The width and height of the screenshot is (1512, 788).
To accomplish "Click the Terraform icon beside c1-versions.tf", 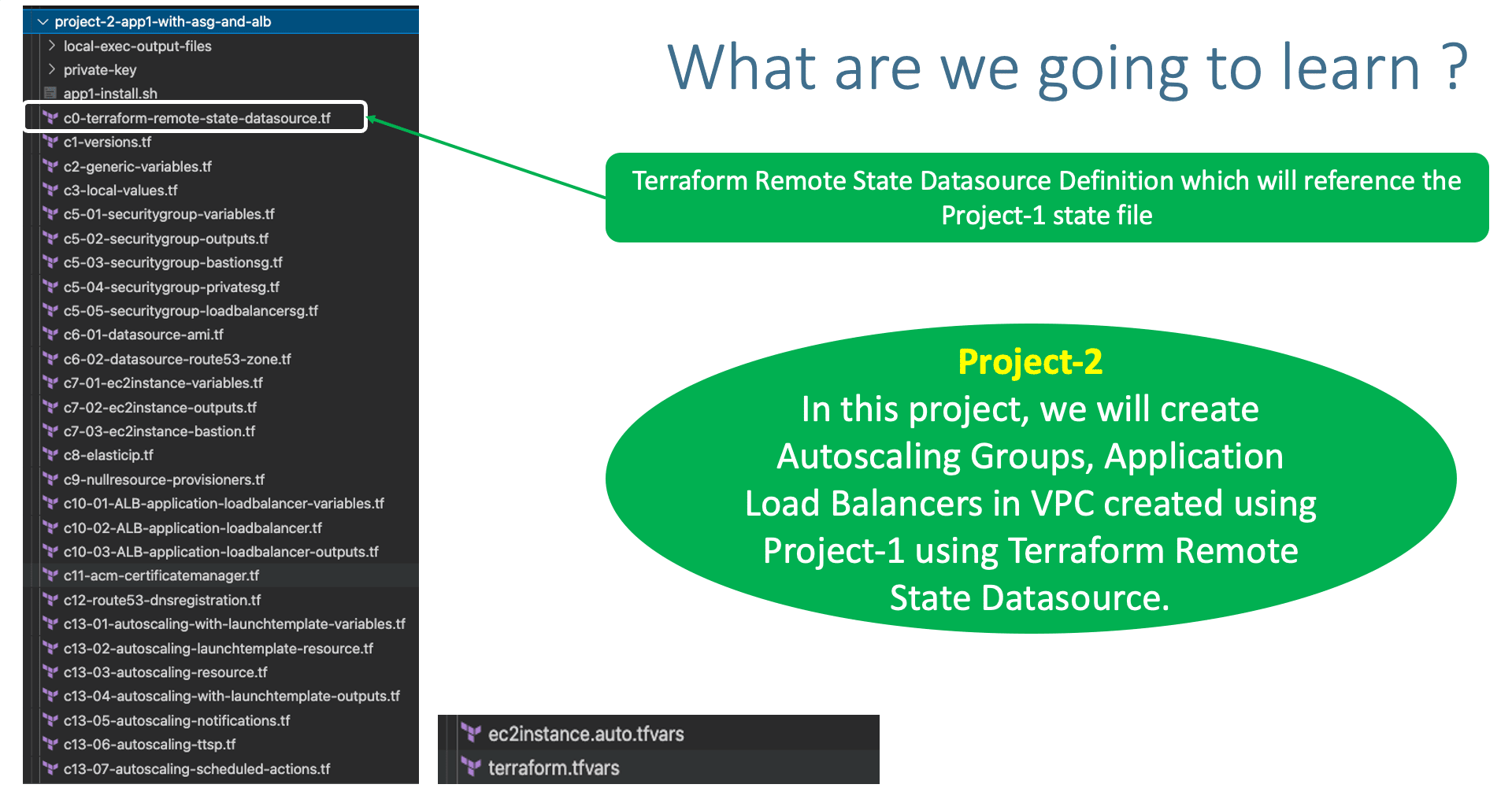I will coord(50,142).
